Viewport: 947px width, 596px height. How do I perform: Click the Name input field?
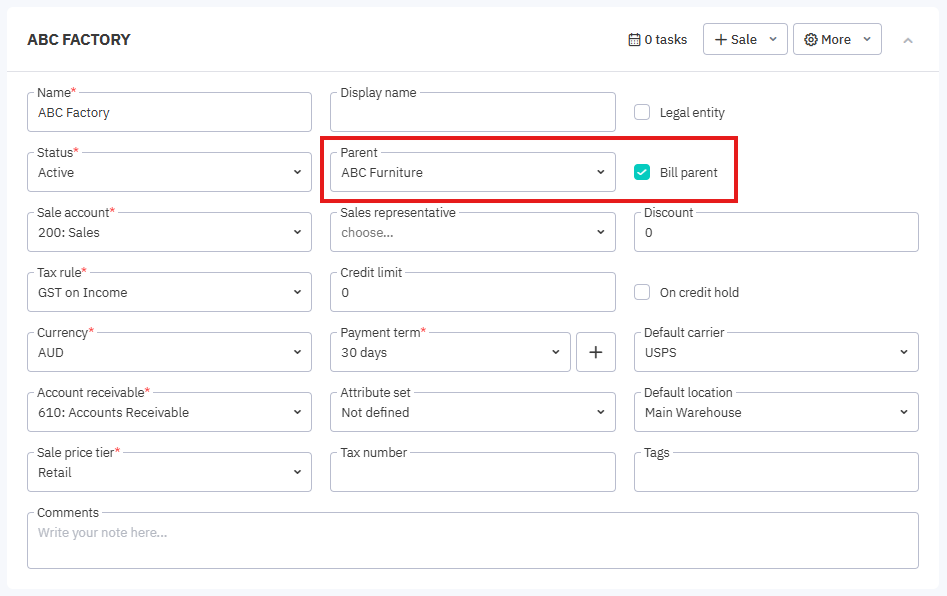click(169, 113)
